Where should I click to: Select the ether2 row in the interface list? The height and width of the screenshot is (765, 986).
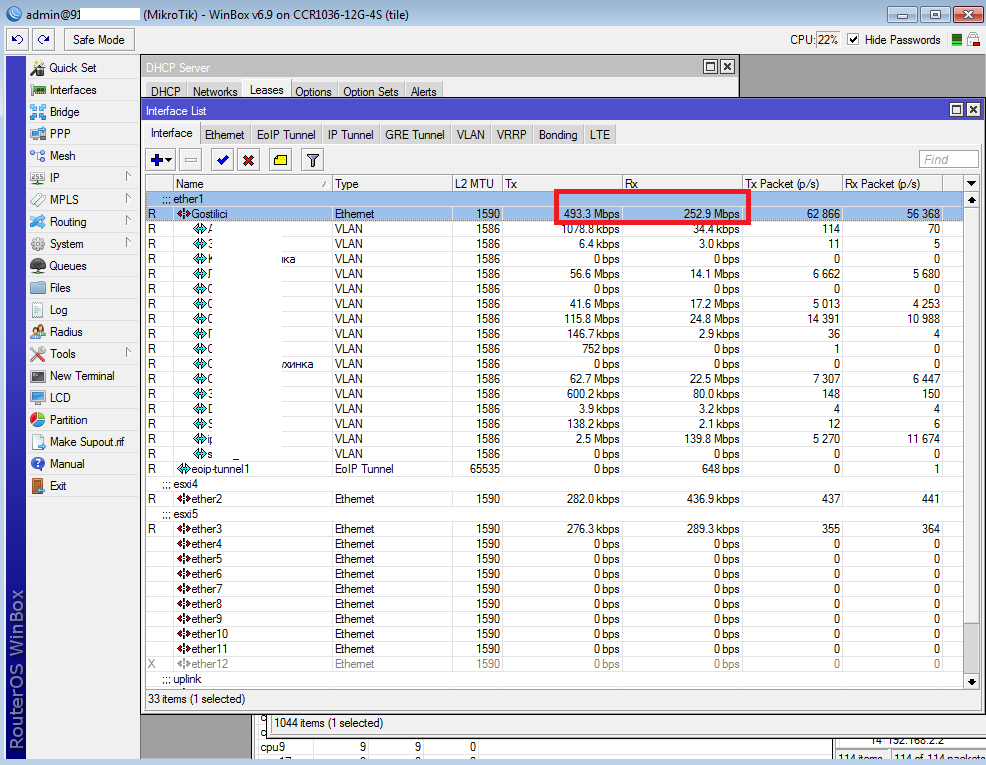click(x=207, y=499)
